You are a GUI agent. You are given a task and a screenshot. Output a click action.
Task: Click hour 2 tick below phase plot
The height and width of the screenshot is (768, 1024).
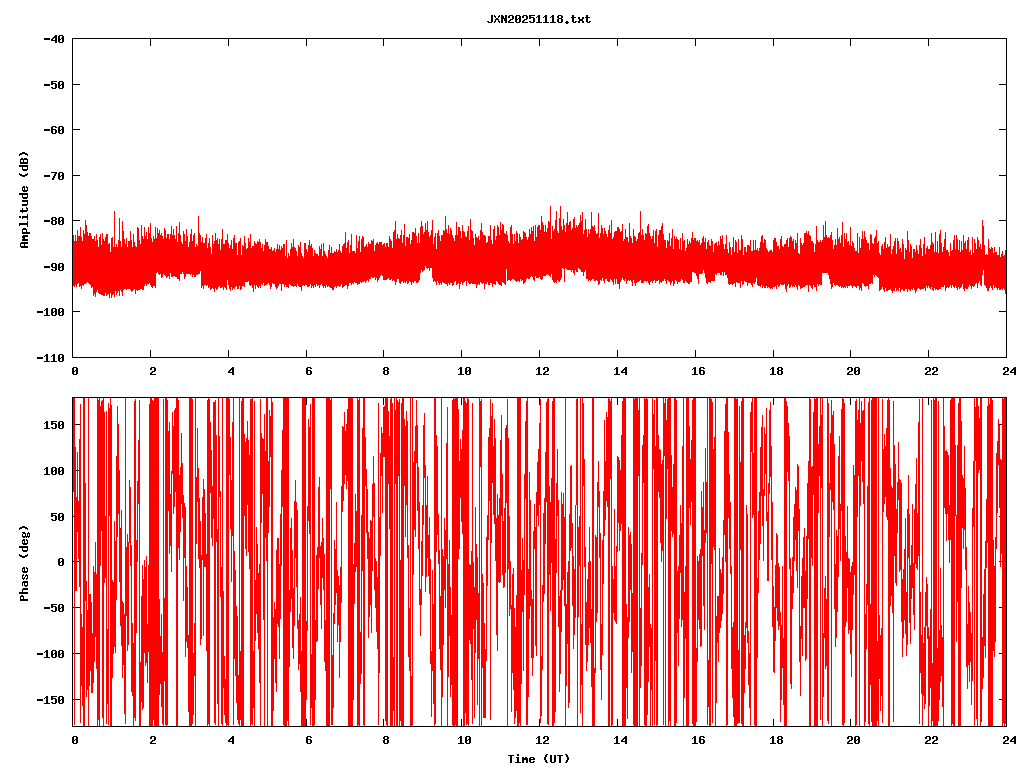[152, 740]
